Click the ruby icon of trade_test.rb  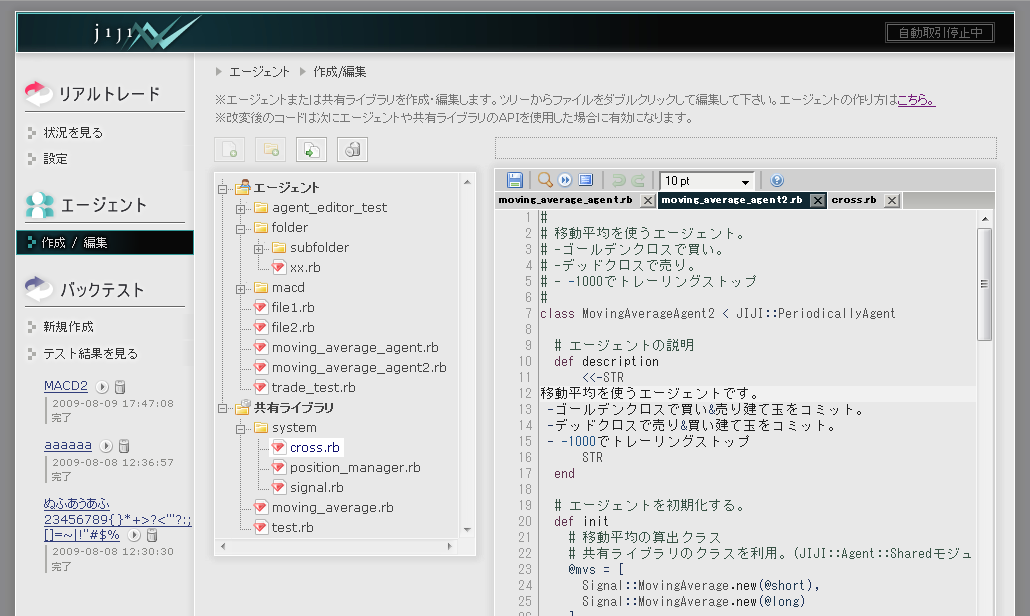pyautogui.click(x=261, y=387)
